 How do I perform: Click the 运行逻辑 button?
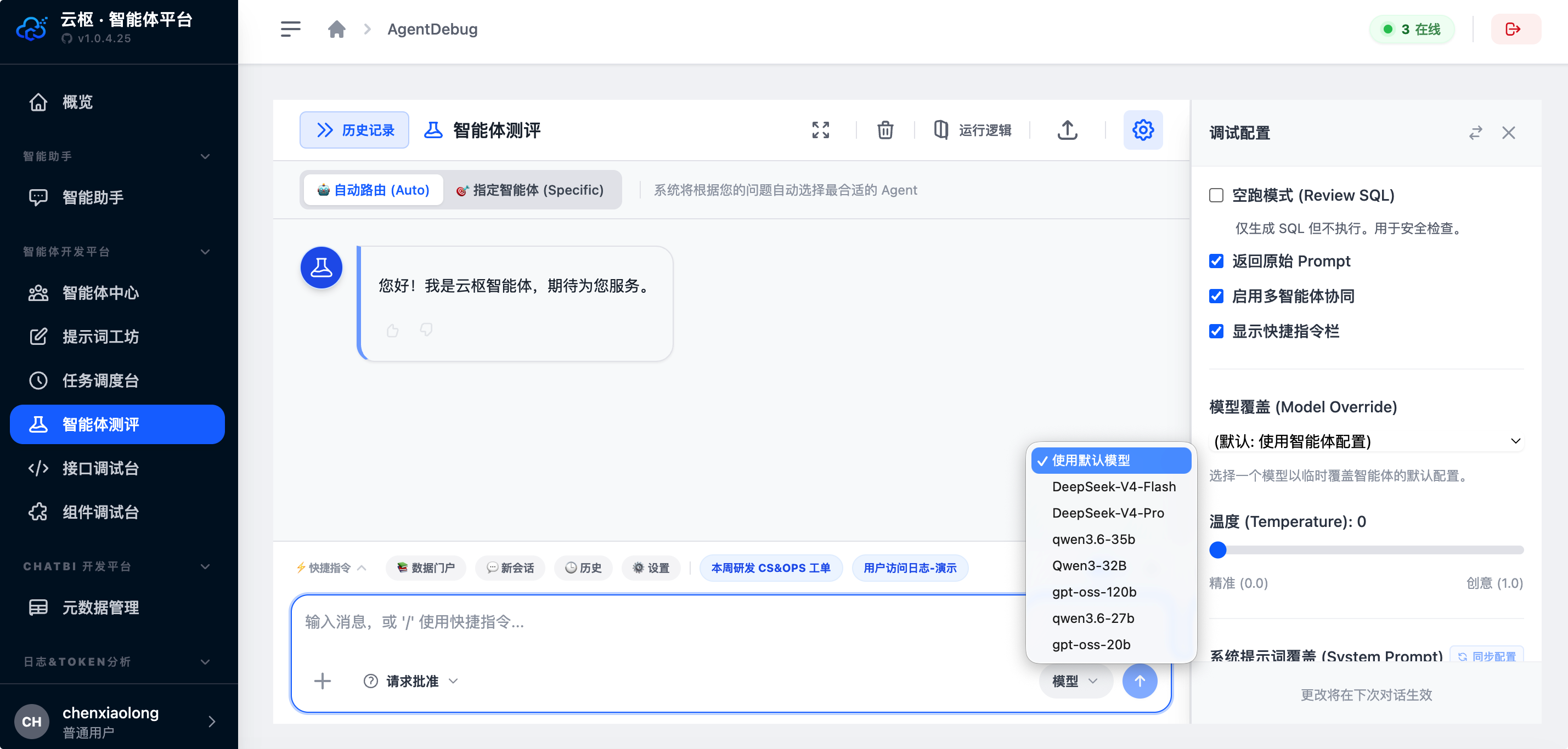click(973, 129)
